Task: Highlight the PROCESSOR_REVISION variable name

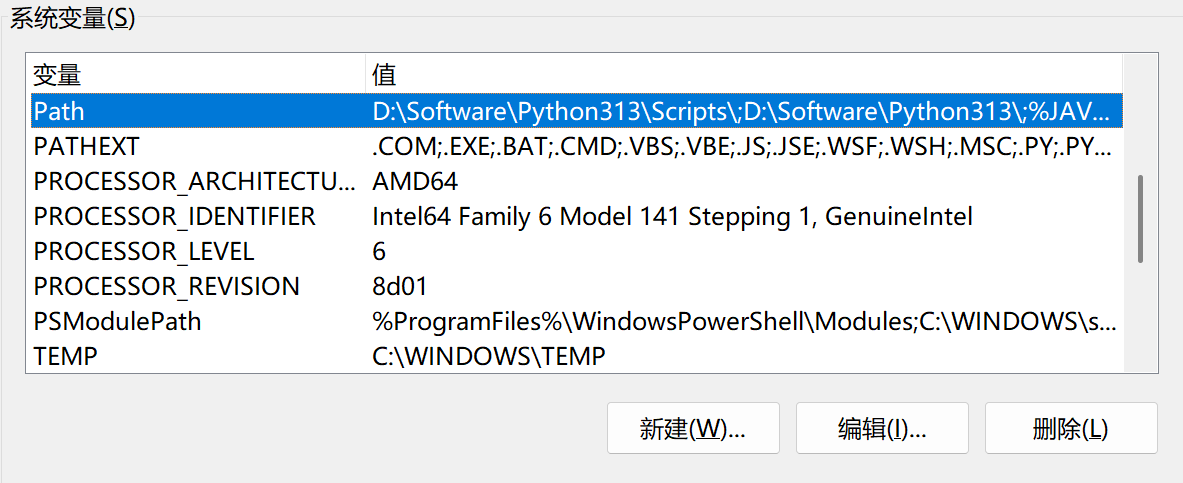Action: coord(166,286)
